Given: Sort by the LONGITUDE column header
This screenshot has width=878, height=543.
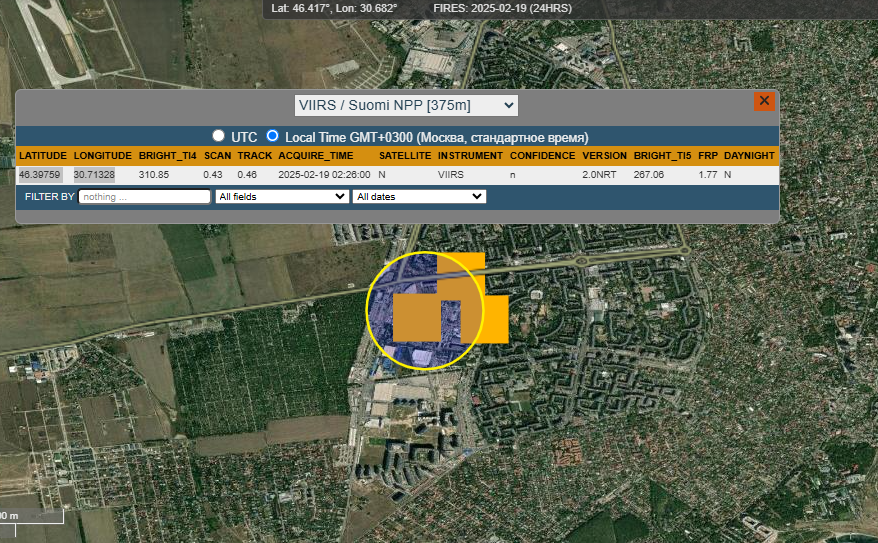Looking at the screenshot, I should (102, 156).
